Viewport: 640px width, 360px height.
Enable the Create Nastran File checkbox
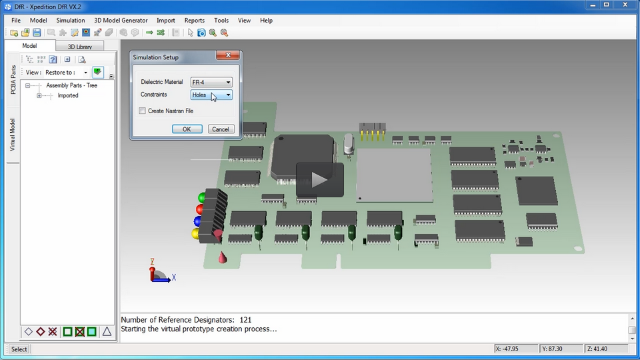point(142,111)
